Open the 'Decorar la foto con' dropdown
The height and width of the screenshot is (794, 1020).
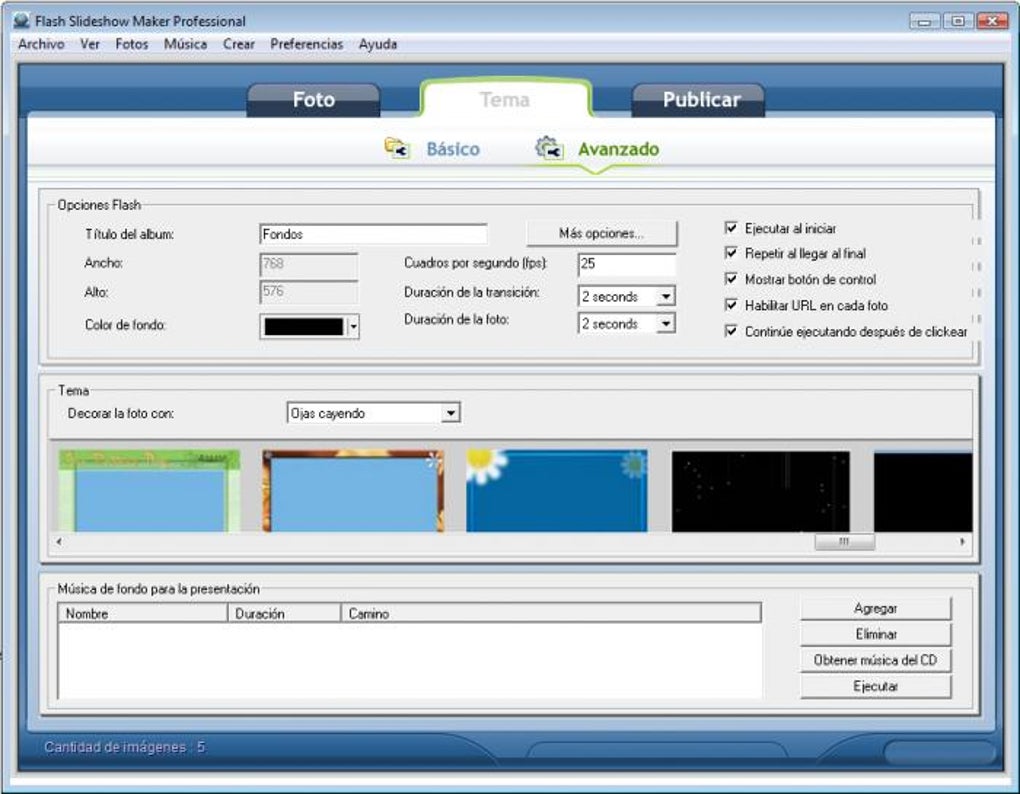click(452, 412)
